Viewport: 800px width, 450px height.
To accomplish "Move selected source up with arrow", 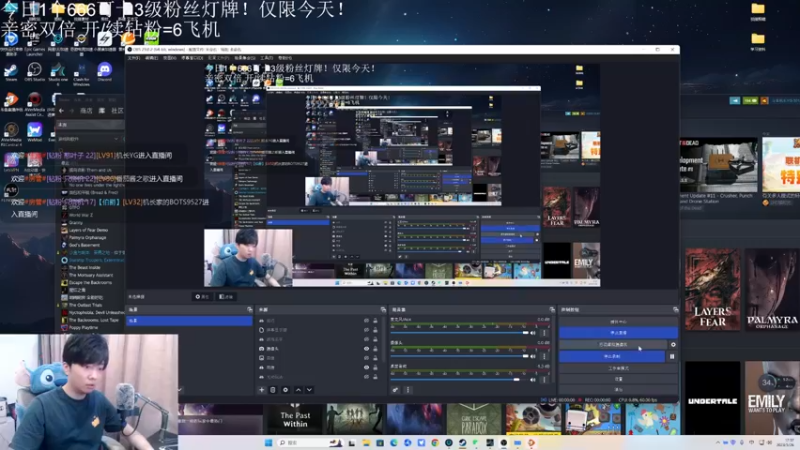I will pos(298,390).
